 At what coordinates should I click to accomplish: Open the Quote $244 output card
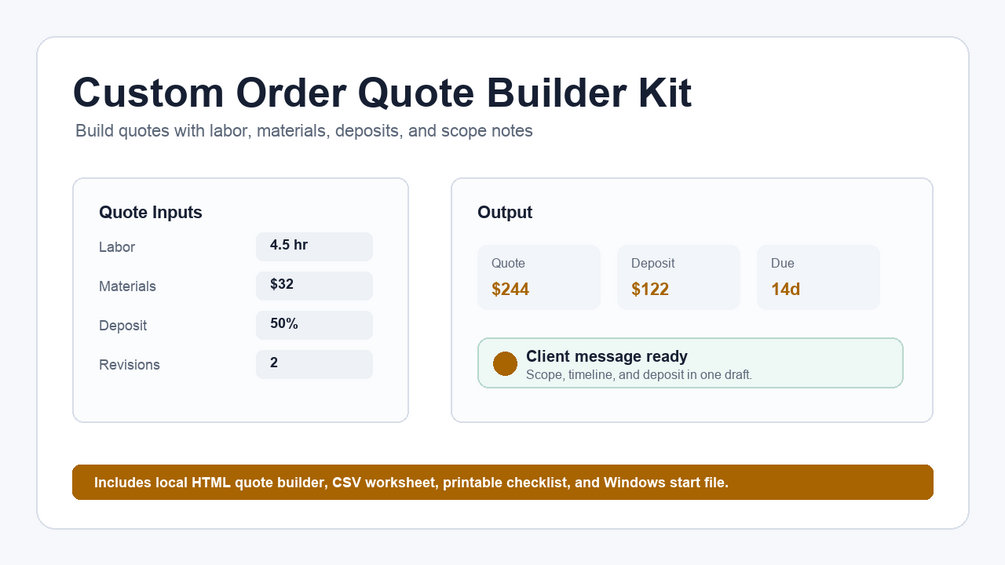[539, 277]
